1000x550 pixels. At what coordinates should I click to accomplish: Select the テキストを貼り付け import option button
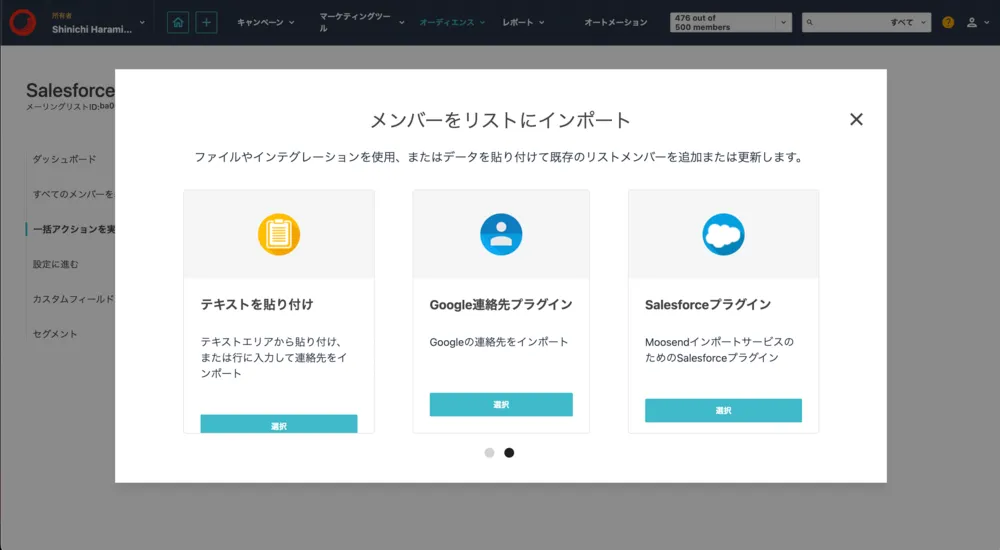pyautogui.click(x=279, y=424)
